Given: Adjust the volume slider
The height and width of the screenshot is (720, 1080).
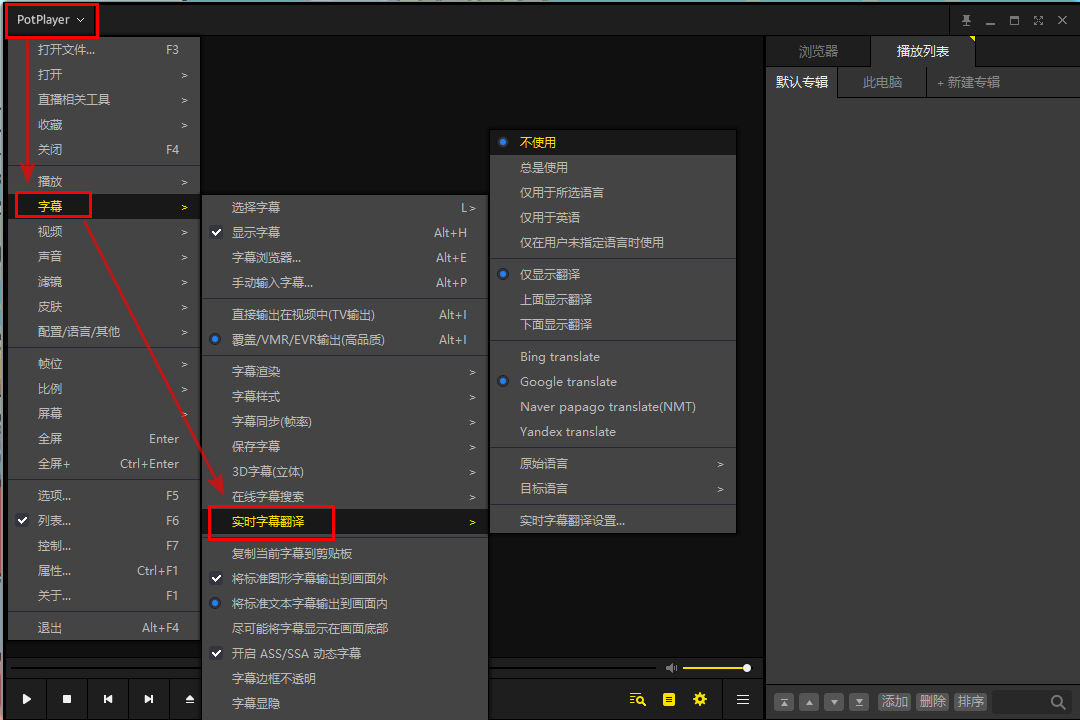Looking at the screenshot, I should [716, 668].
